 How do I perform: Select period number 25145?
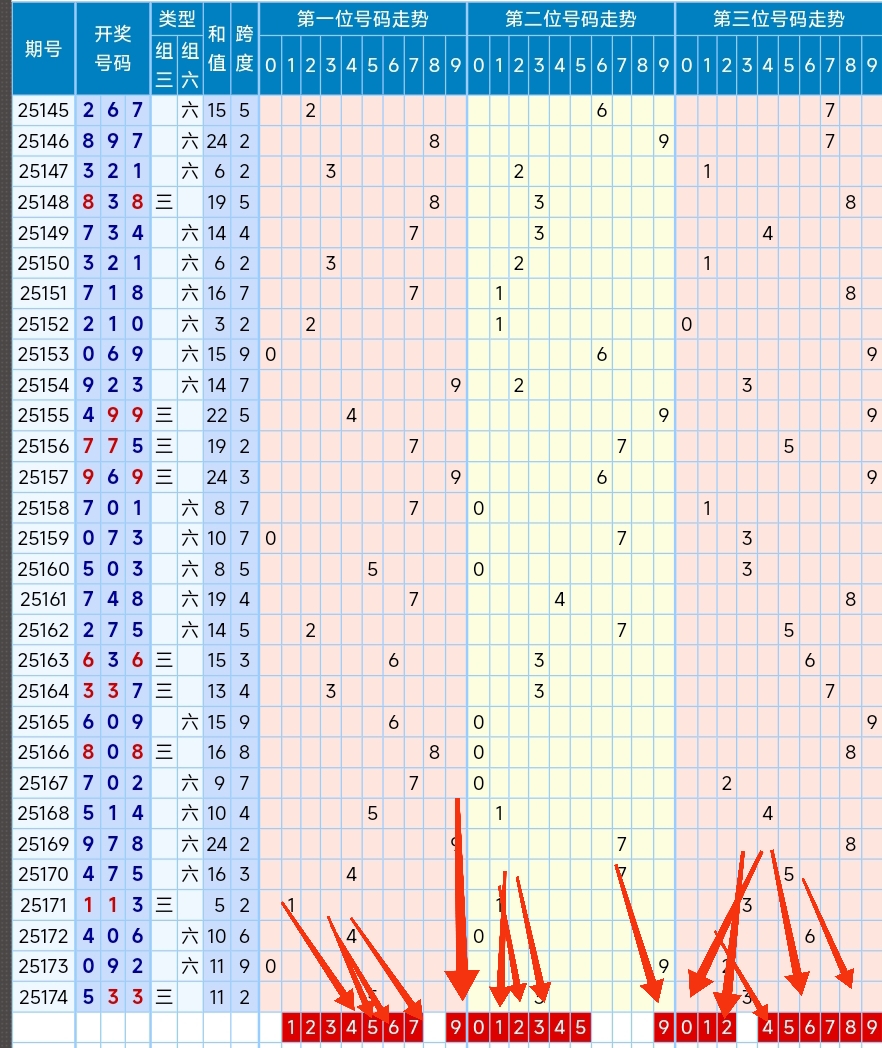tap(43, 110)
